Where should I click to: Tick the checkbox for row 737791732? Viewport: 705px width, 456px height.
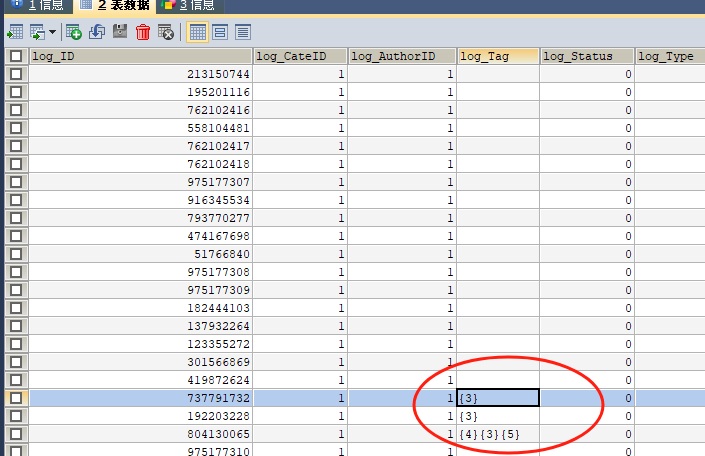[x=15, y=398]
